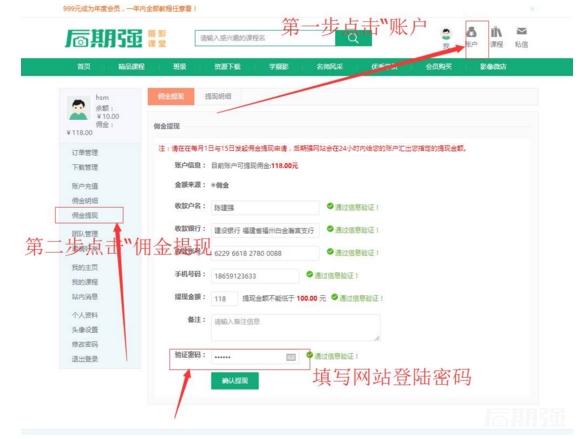Image resolution: width=580 pixels, height=439 pixels.
Task: Click the course name search field
Action: click(x=265, y=38)
